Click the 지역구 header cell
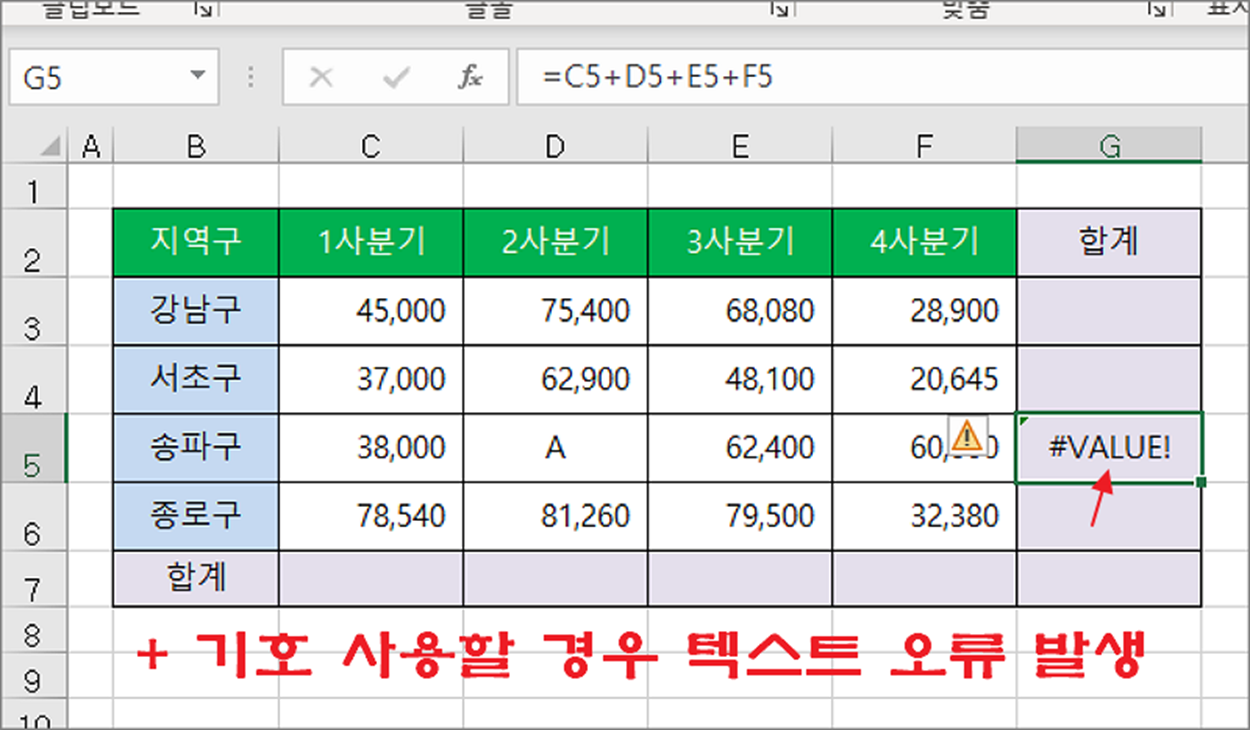 (196, 243)
